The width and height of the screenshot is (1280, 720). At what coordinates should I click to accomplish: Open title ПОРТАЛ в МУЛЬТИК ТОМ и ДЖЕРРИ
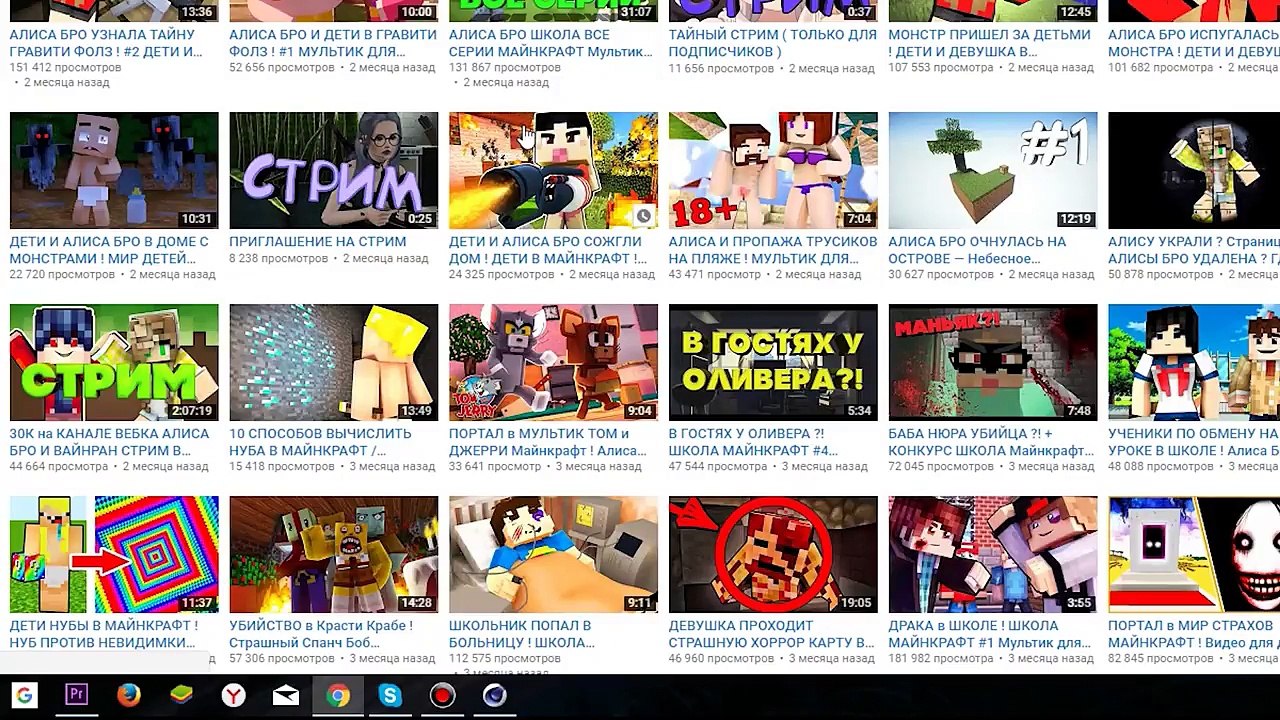pos(548,441)
